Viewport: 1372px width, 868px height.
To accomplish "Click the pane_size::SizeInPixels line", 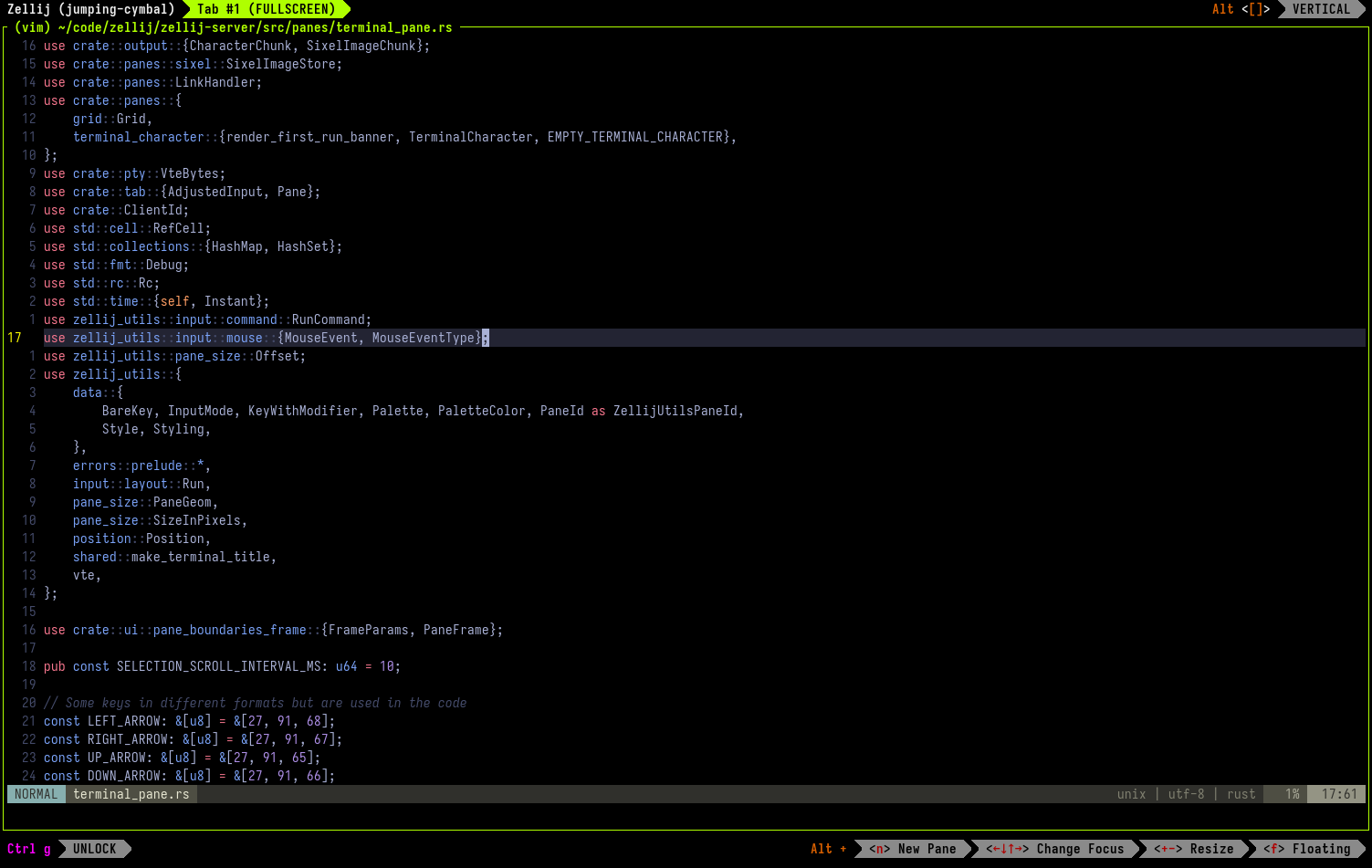I will (x=161, y=520).
